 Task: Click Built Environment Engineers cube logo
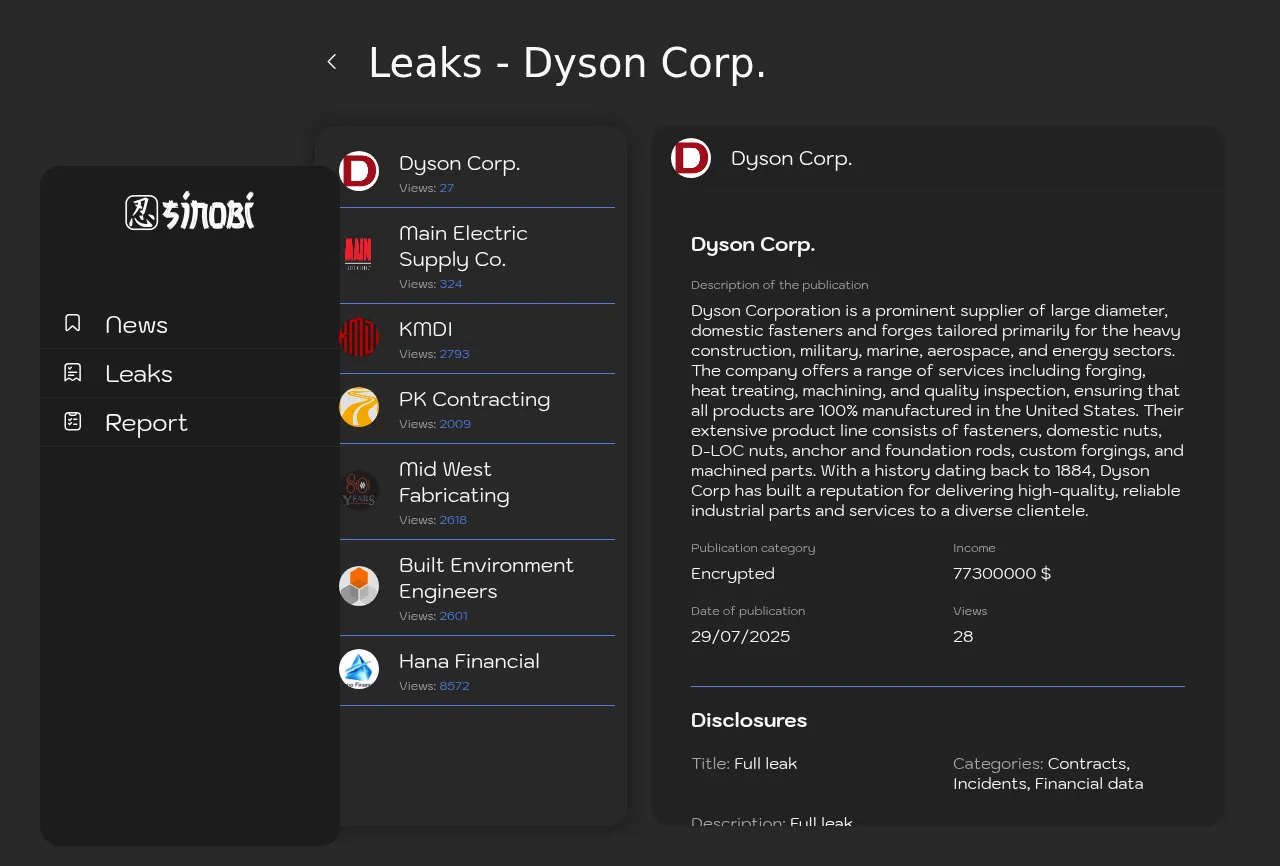pyautogui.click(x=359, y=586)
